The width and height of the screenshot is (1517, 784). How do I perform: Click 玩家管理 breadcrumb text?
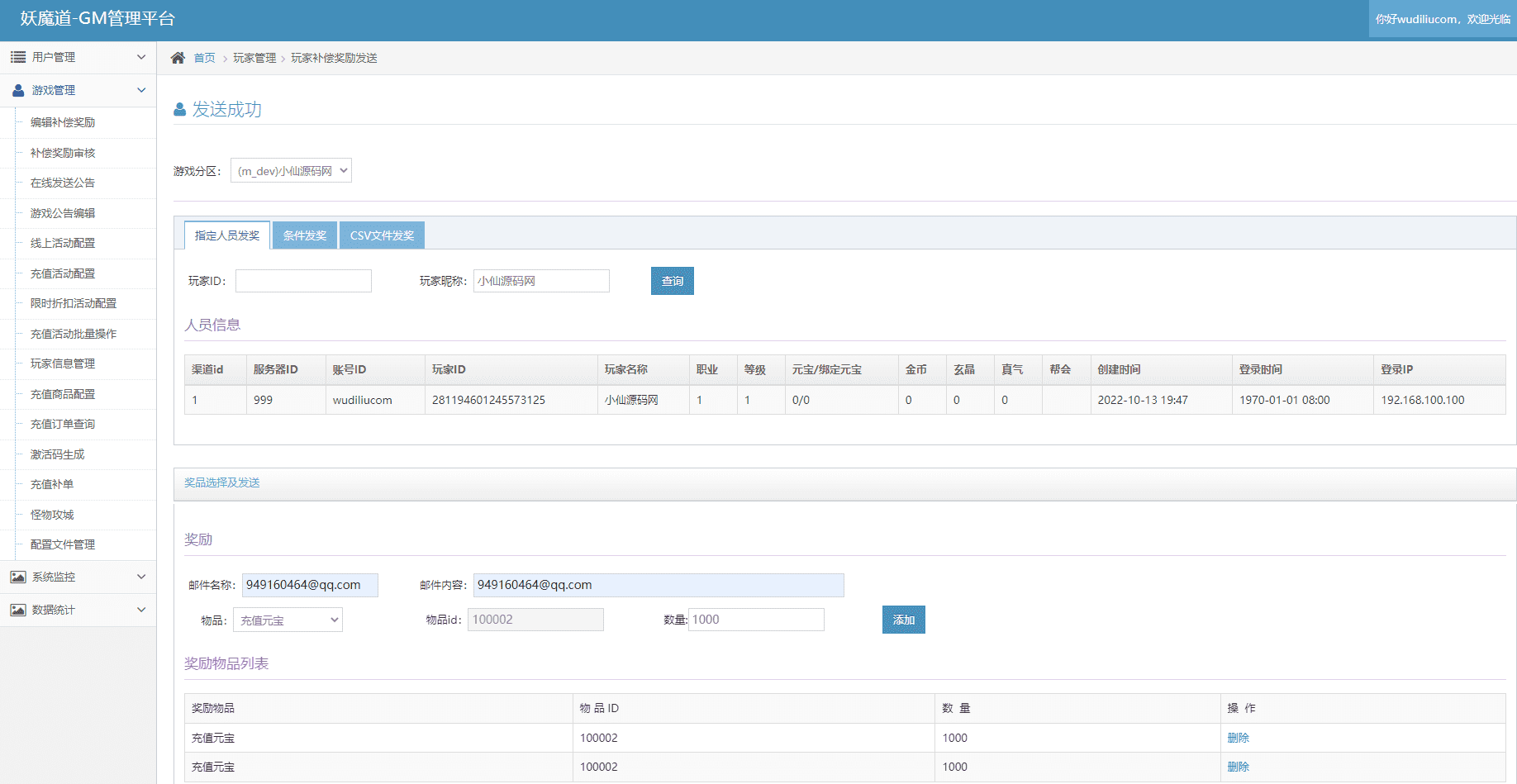pos(254,58)
